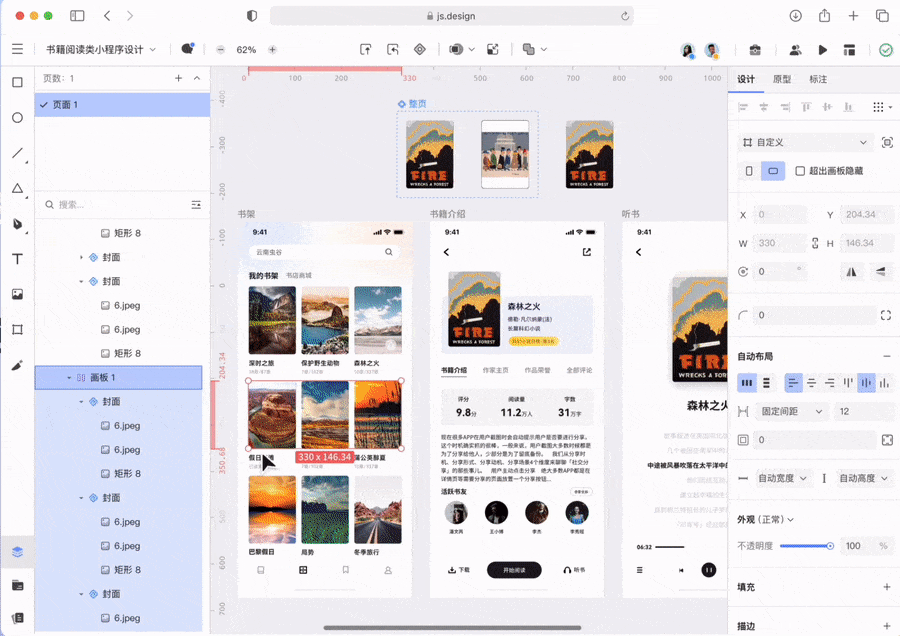This screenshot has height=636, width=900.
Task: Select the ellipse tool
Action: [x=17, y=118]
